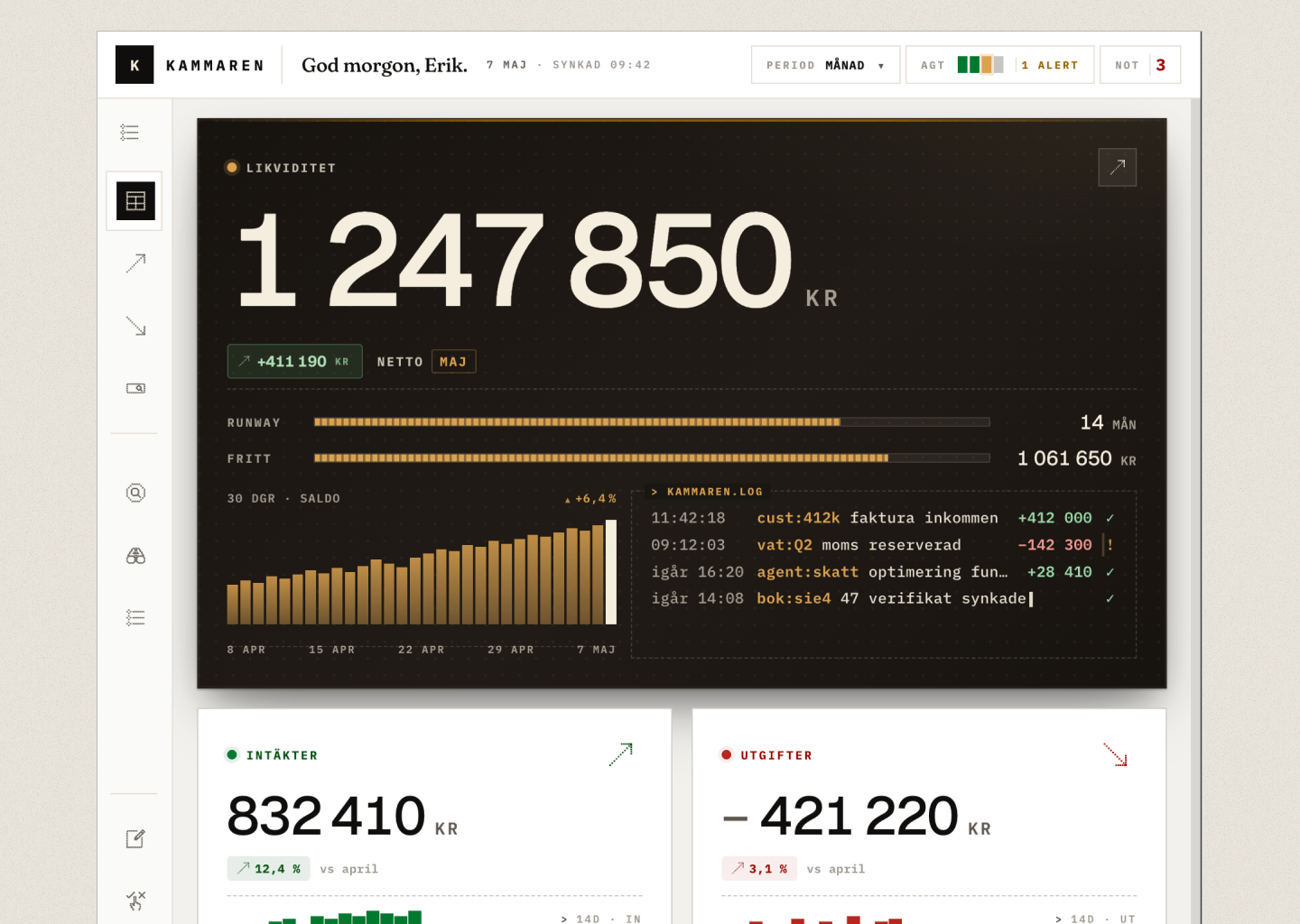
Task: Click the orange Likviditet status dot
Action: click(x=232, y=167)
